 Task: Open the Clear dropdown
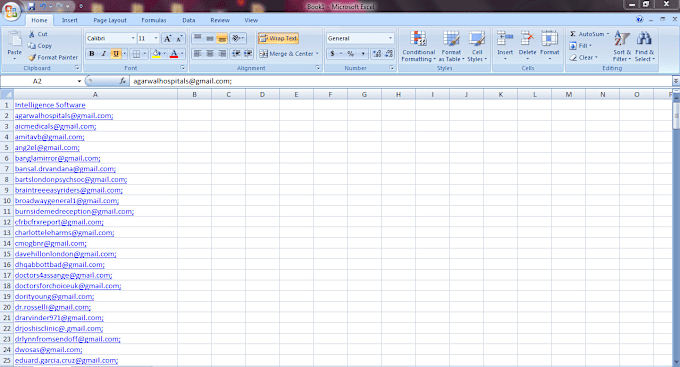[584, 57]
